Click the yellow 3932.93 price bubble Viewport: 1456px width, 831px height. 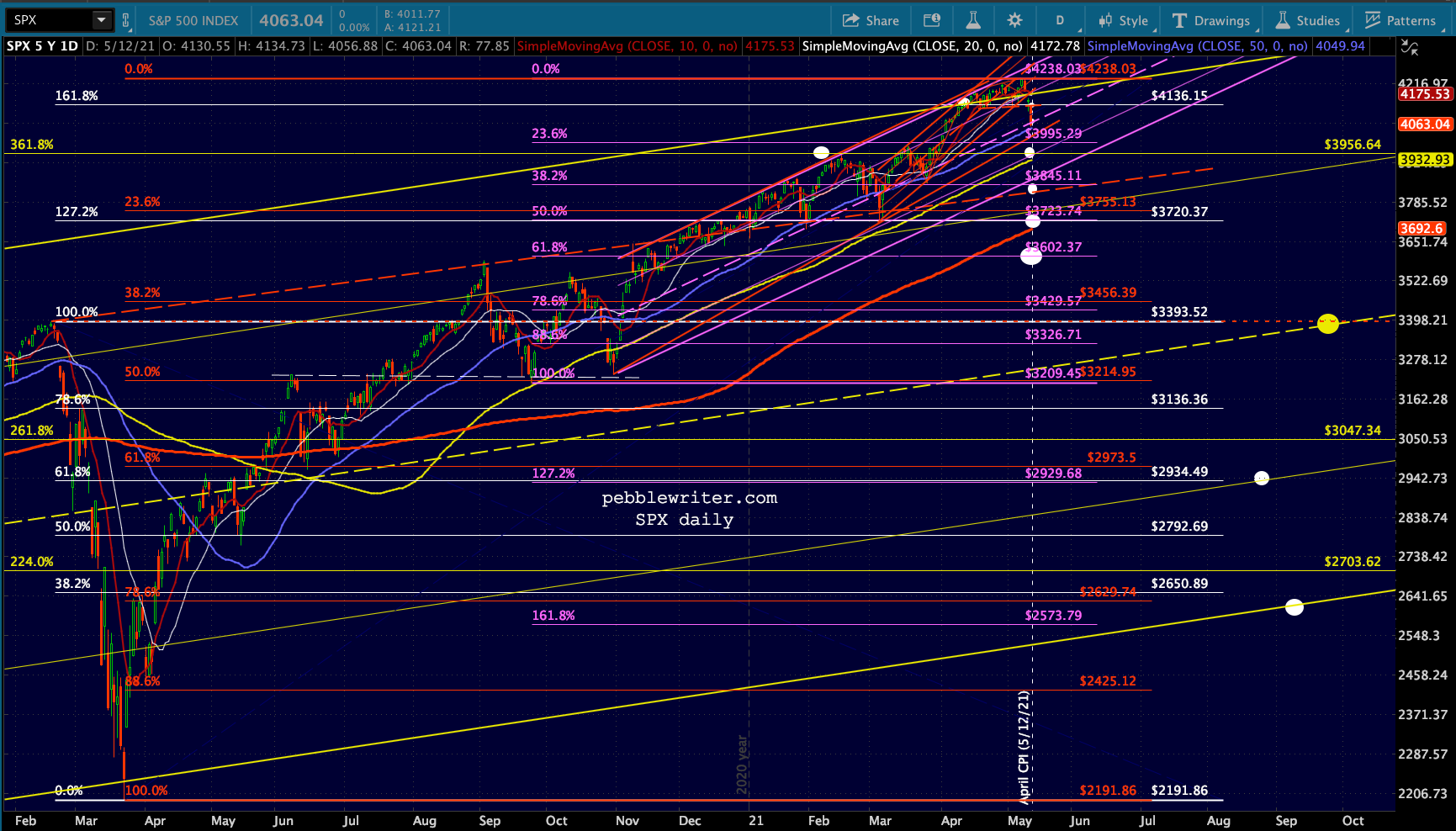coord(1425,160)
